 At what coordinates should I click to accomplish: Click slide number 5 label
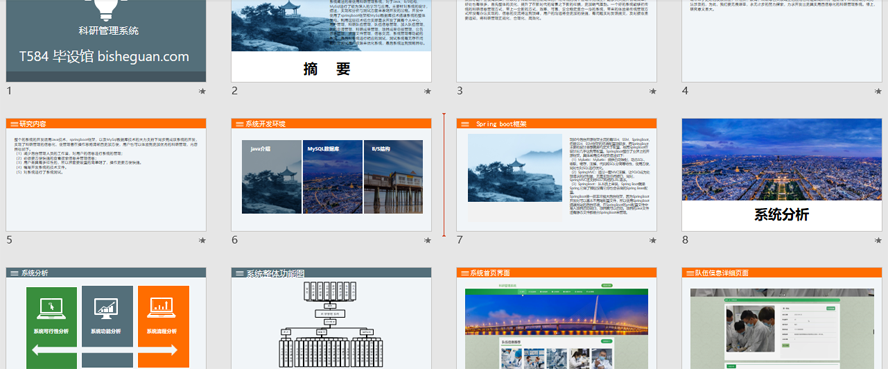pos(9,240)
